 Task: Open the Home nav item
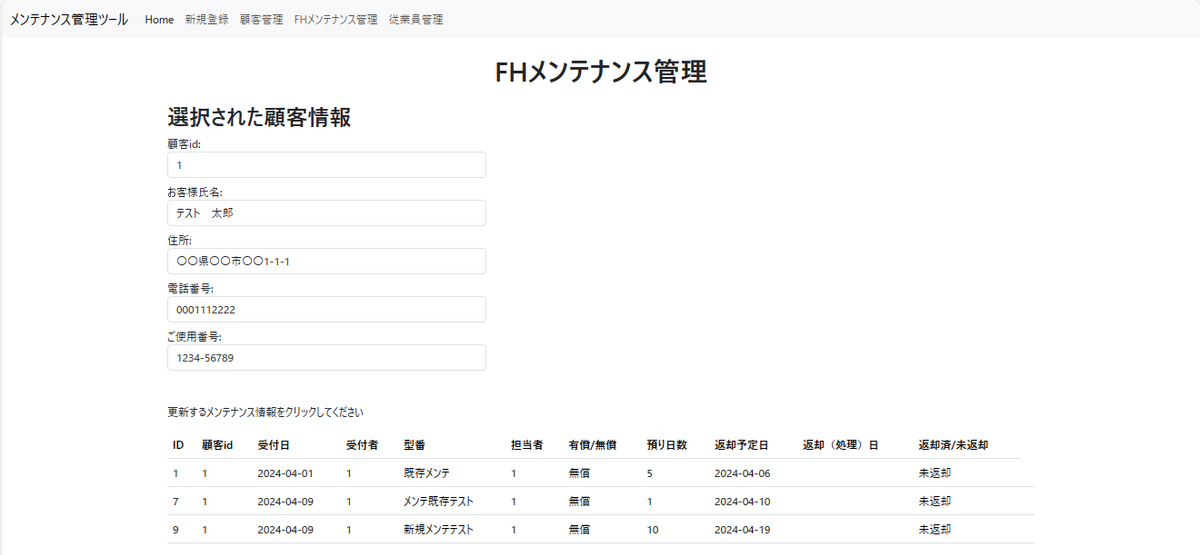click(x=159, y=20)
